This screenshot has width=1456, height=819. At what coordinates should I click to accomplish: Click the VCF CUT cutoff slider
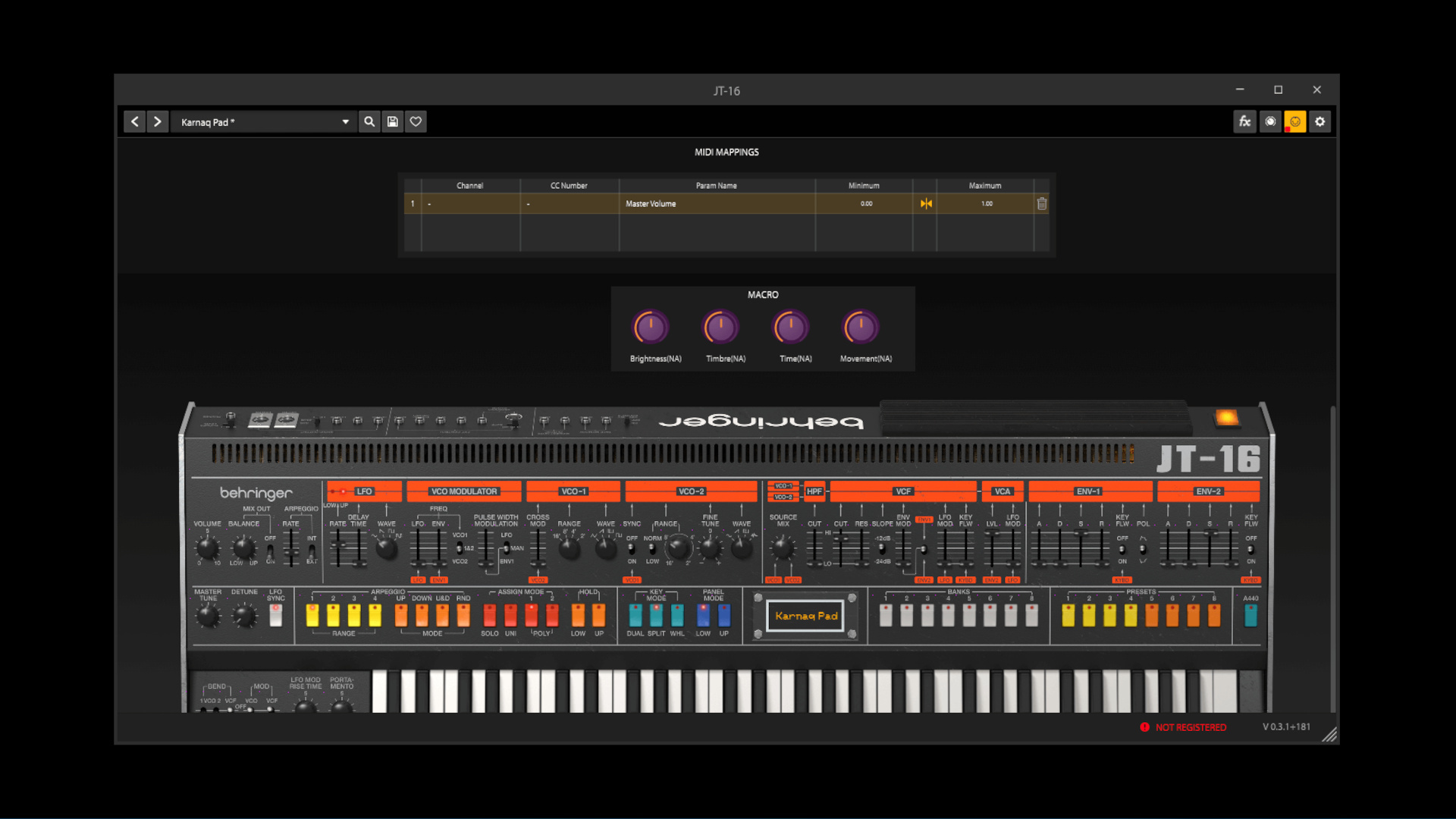pos(840,548)
